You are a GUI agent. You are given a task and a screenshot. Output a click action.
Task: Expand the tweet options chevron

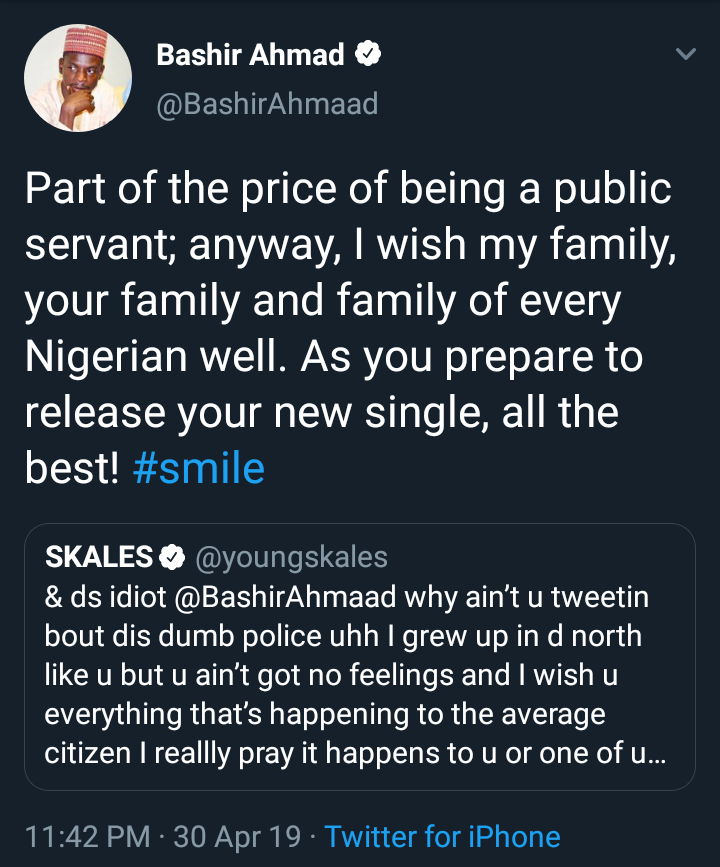click(686, 55)
